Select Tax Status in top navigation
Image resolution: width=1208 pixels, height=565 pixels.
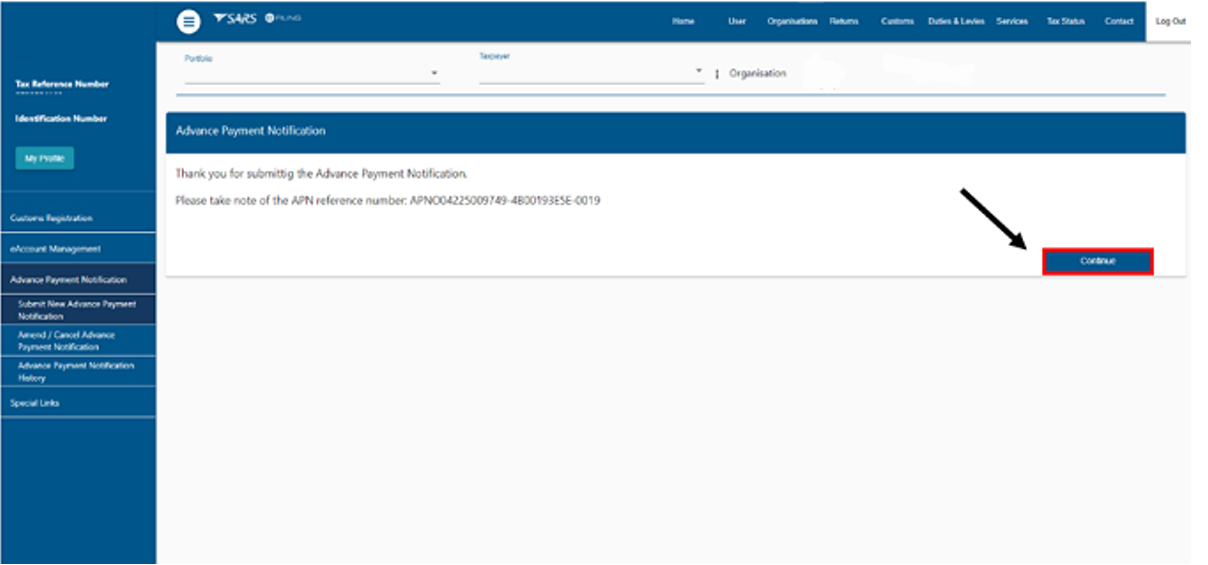click(x=1065, y=22)
